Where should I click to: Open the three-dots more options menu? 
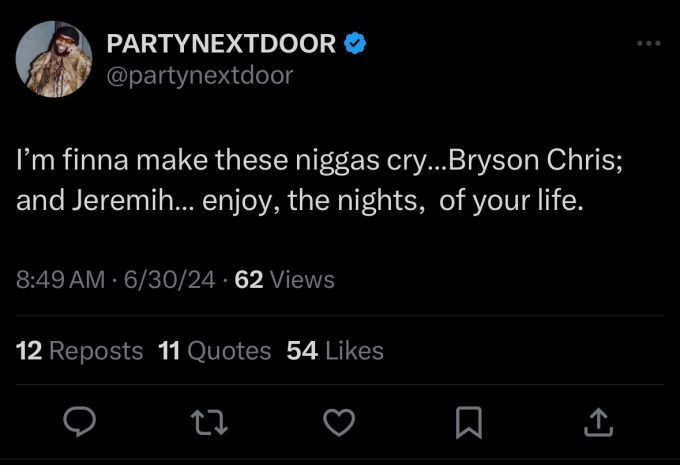pos(649,43)
